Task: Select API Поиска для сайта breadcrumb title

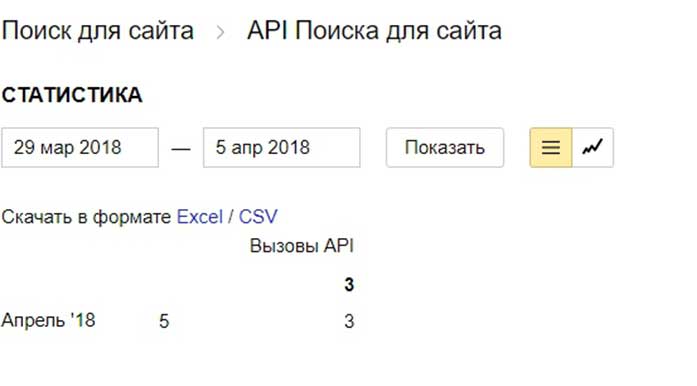Action: (374, 32)
